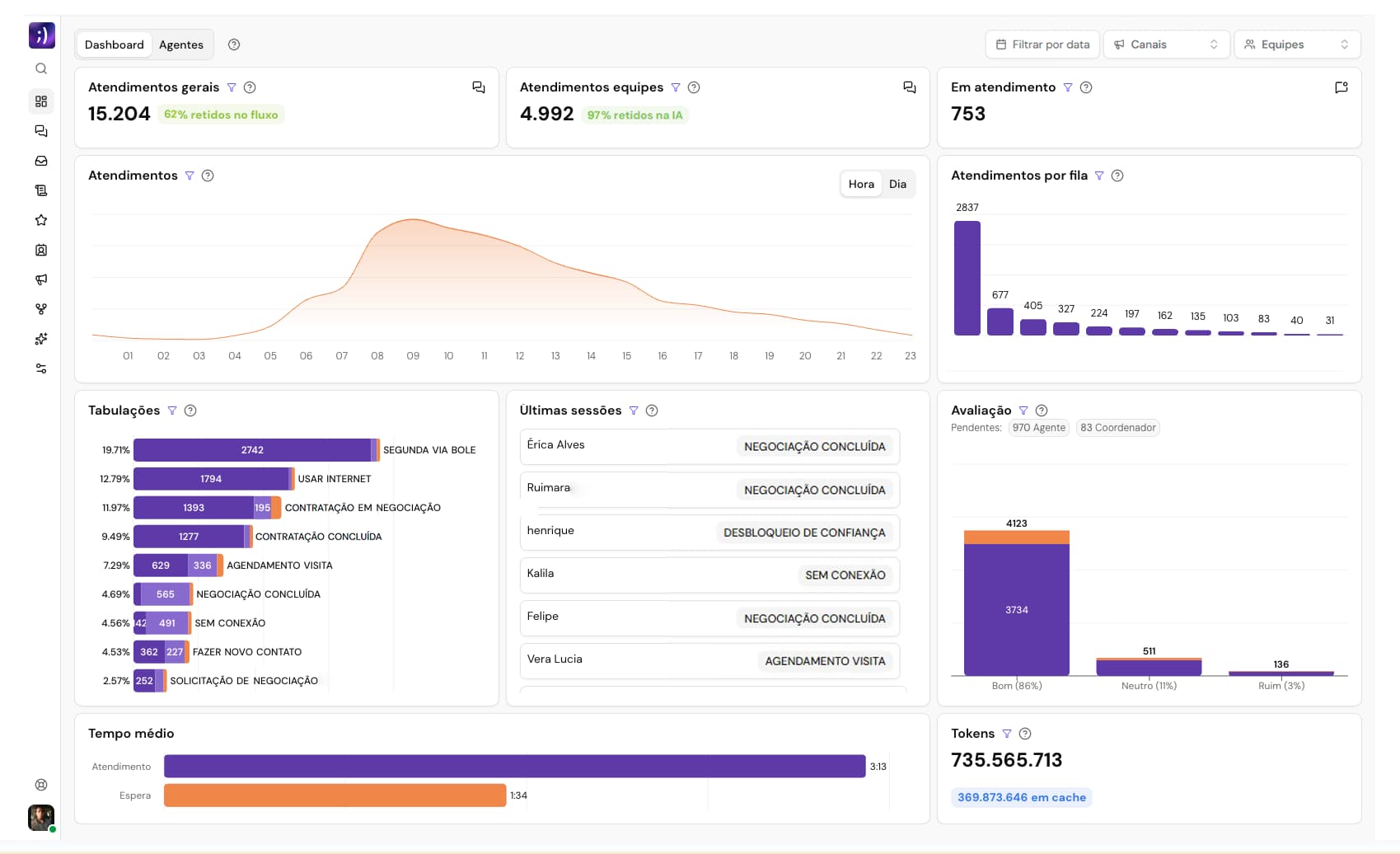Open the chat conversations icon in the sidebar
The image size is (1400, 854).
41,131
